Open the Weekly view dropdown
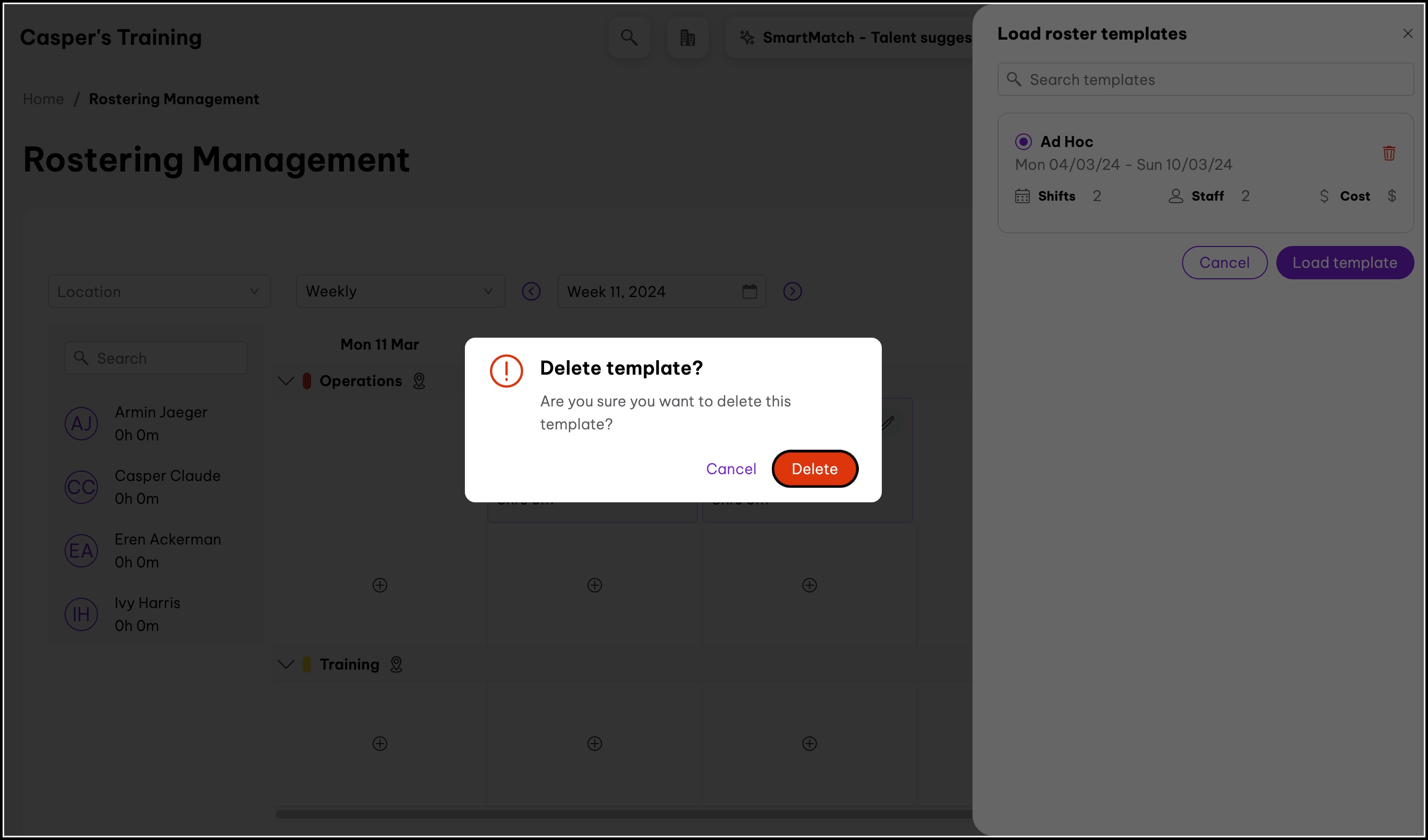The height and width of the screenshot is (840, 1428). tap(400, 291)
